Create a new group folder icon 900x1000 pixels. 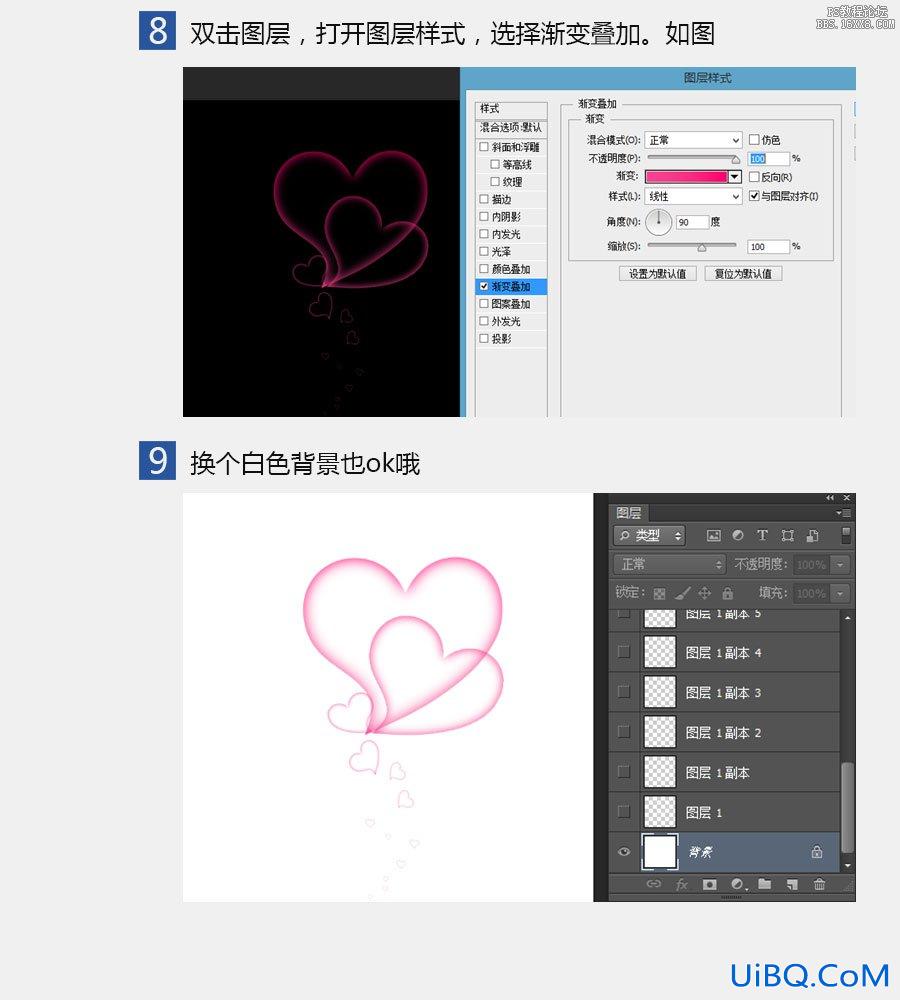click(765, 883)
